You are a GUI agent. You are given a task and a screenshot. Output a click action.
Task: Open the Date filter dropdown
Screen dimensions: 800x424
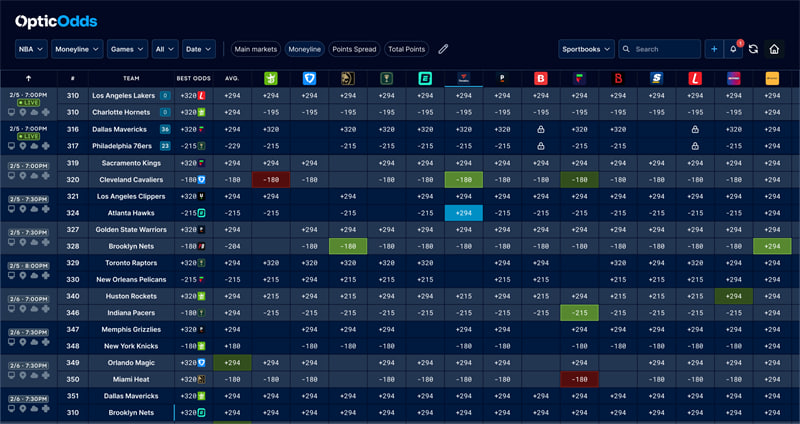click(198, 48)
